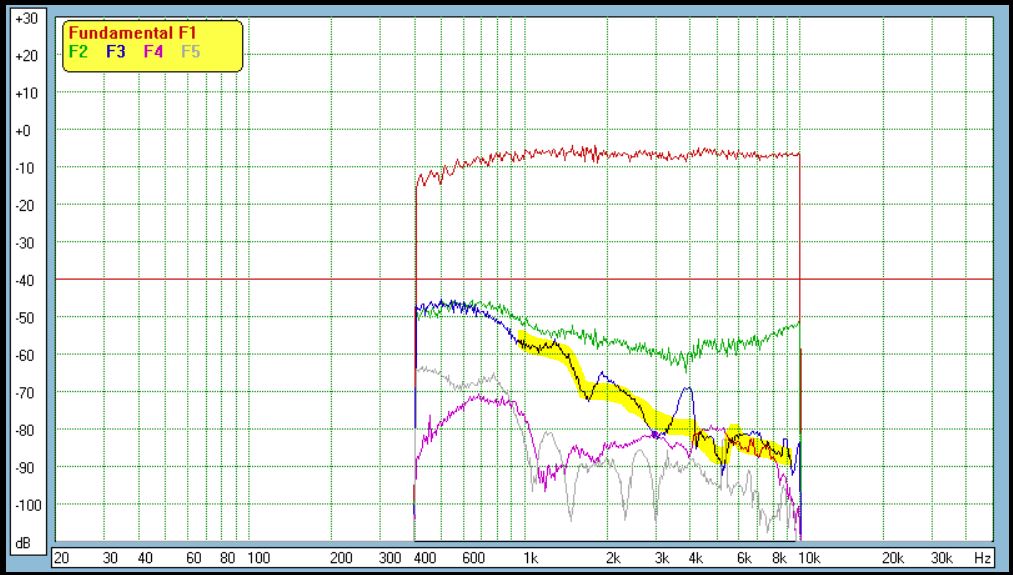This screenshot has height=575, width=1013.
Task: Click the +20 dB axis label
Action: (26, 56)
